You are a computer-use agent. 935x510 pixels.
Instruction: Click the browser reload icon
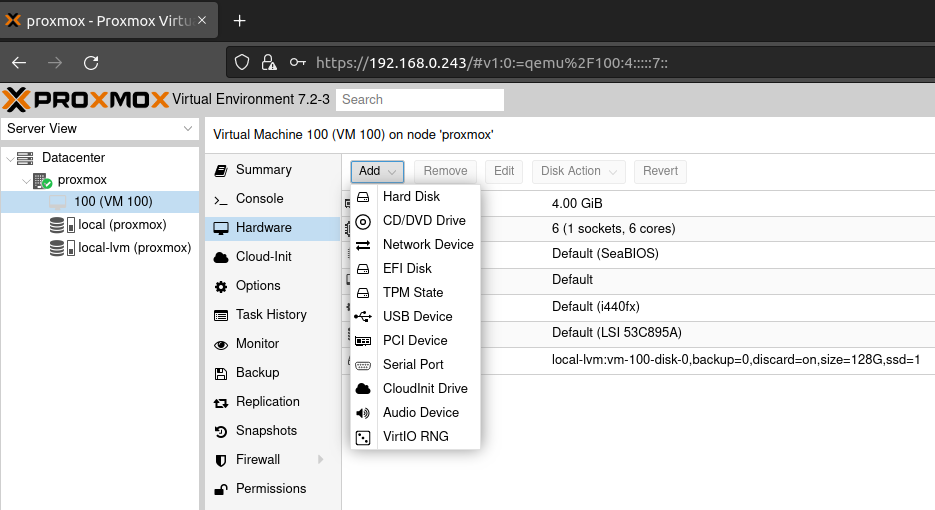tap(91, 62)
